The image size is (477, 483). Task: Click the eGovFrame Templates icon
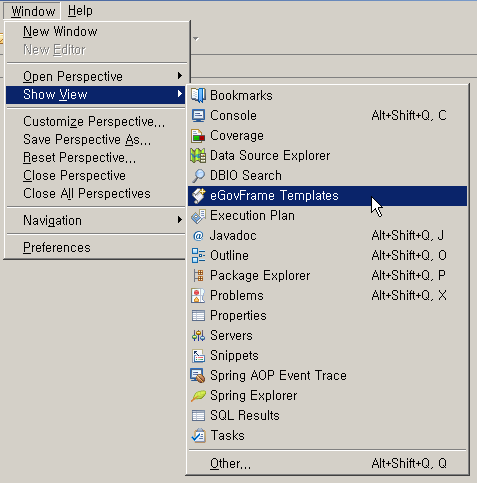(x=198, y=196)
